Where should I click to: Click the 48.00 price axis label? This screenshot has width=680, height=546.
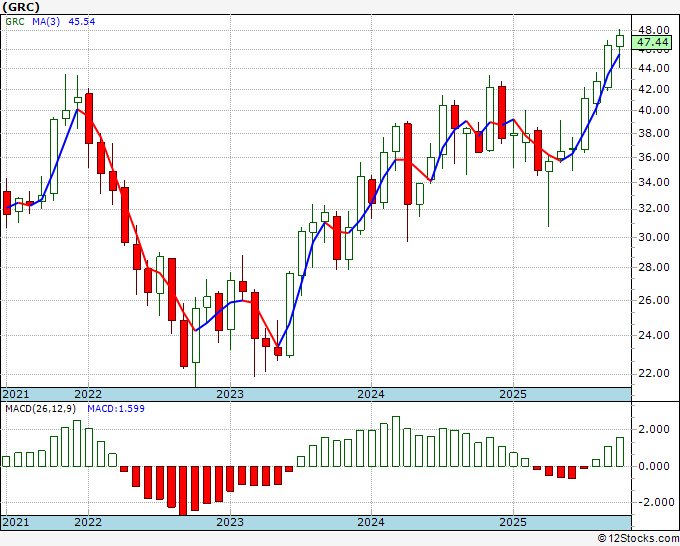pos(653,30)
